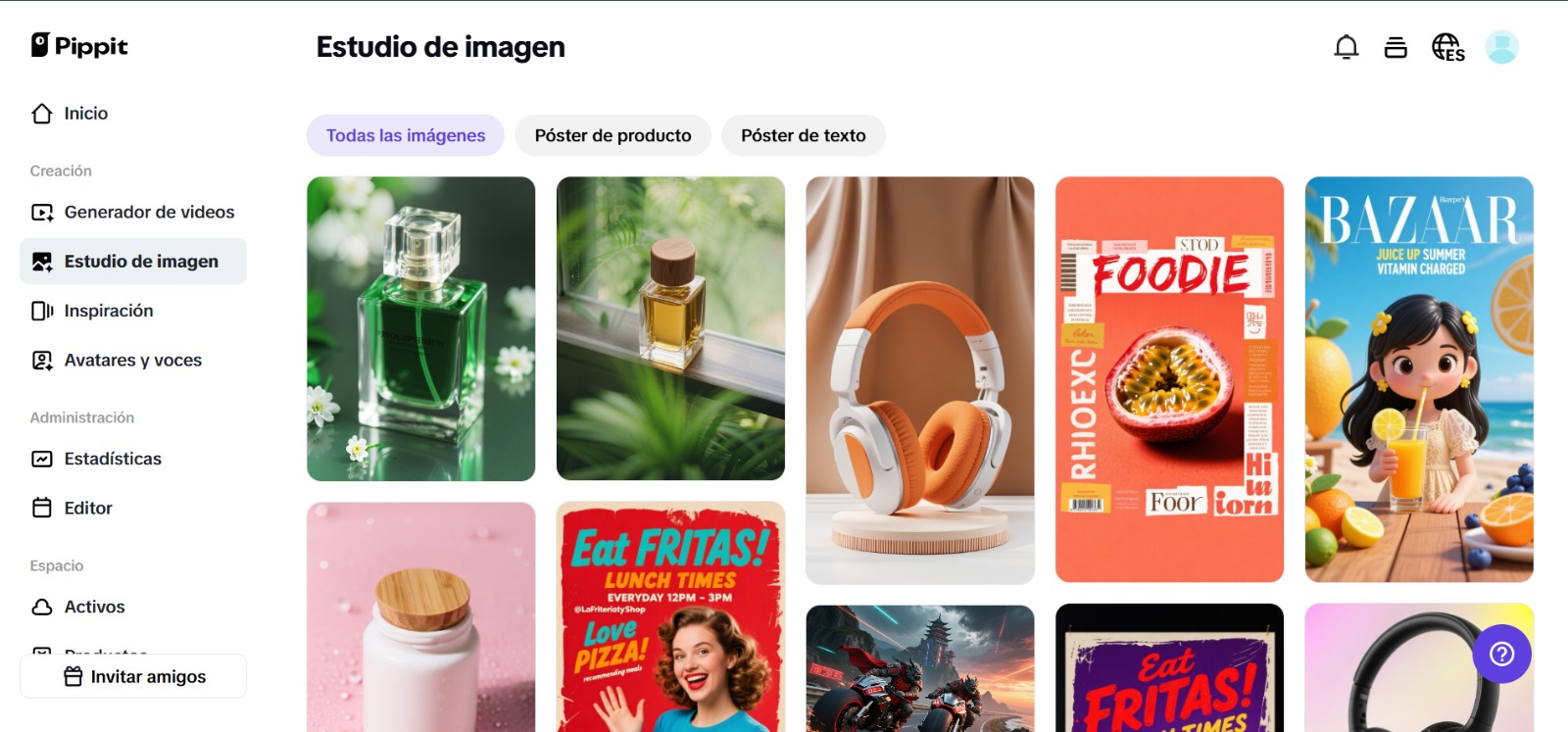1568x732 pixels.
Task: Switch to Póster de texto tab
Action: 804,135
